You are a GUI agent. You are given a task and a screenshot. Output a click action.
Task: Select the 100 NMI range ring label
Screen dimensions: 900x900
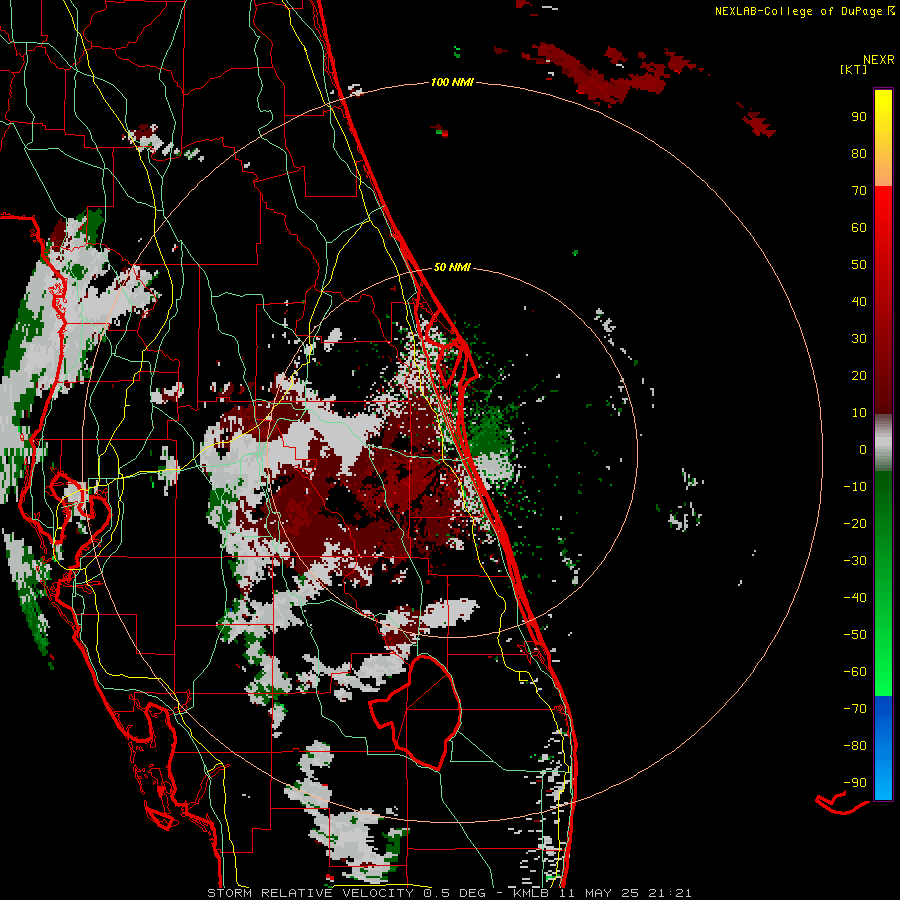click(452, 82)
